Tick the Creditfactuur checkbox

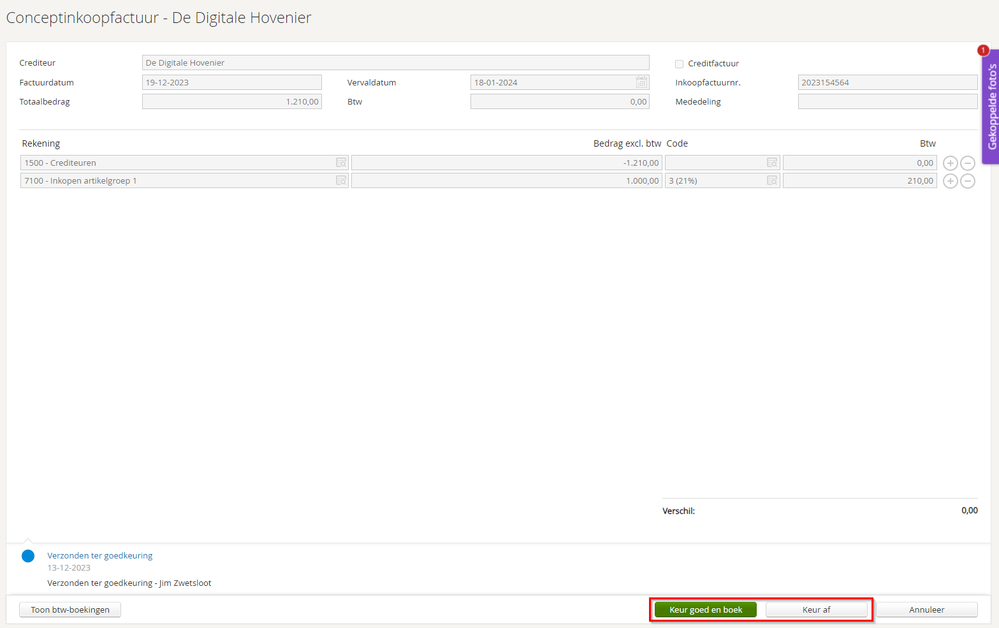(x=679, y=64)
